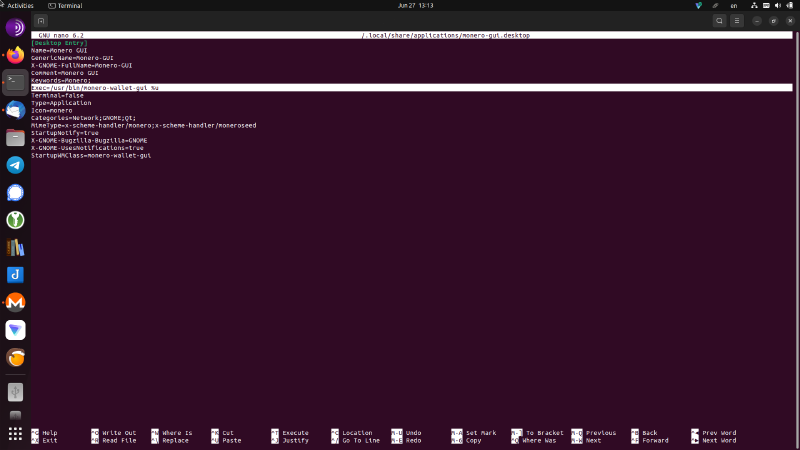Click the 'Replace' shortcut label in nano
Screen dimensions: 800x450
pos(176,440)
